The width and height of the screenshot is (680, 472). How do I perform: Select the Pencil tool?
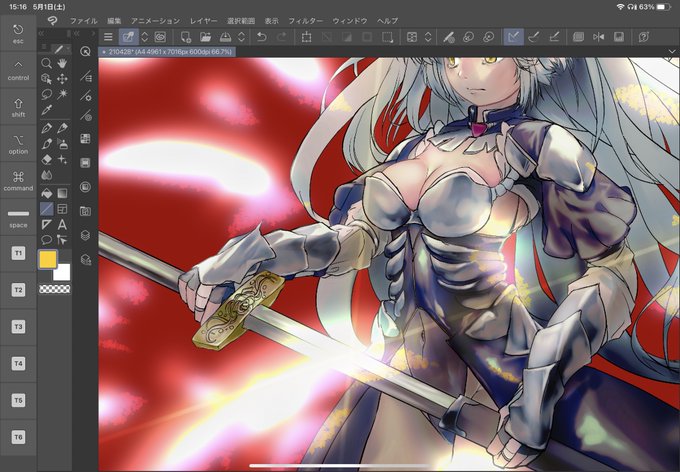[x=62, y=128]
